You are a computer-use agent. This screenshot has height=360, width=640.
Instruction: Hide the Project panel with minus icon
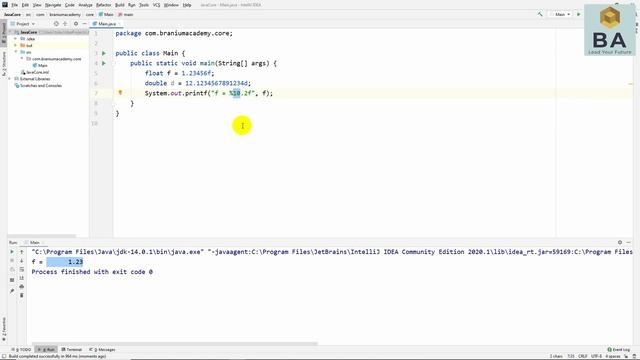84,24
